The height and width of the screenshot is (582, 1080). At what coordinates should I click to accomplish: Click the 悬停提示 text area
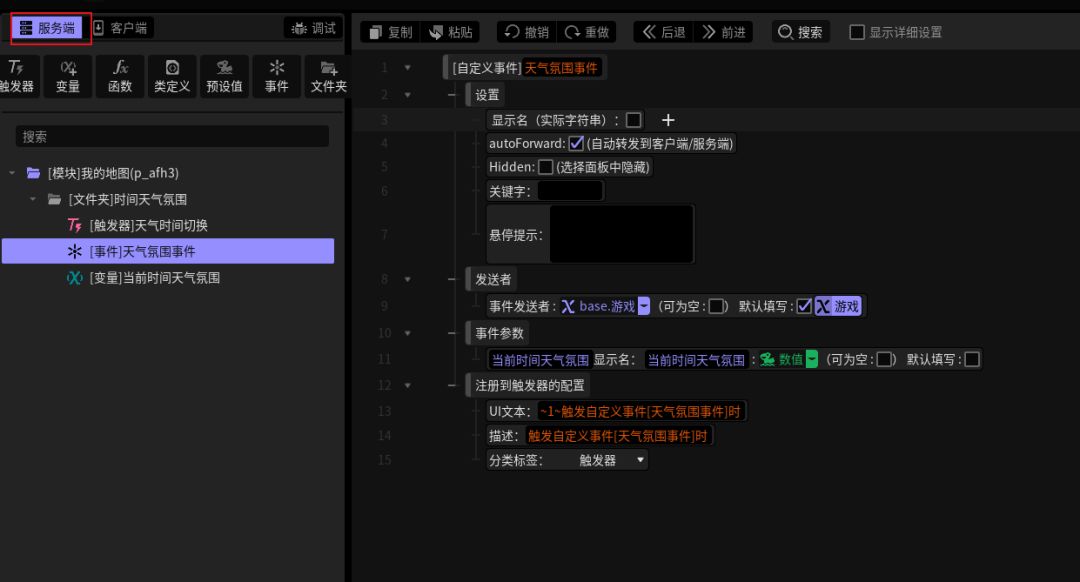[x=621, y=234]
